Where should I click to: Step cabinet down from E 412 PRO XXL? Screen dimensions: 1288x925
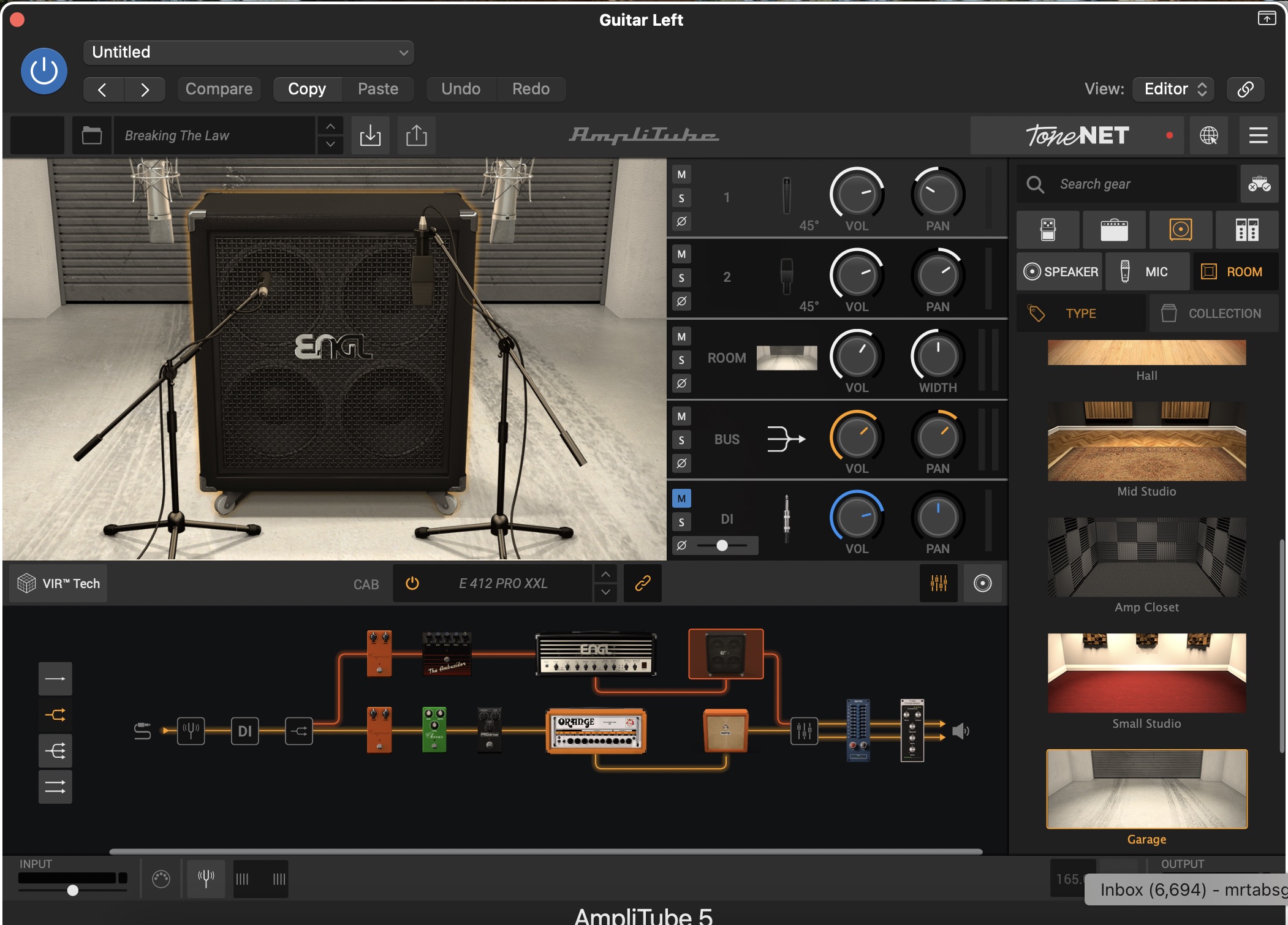tap(605, 592)
